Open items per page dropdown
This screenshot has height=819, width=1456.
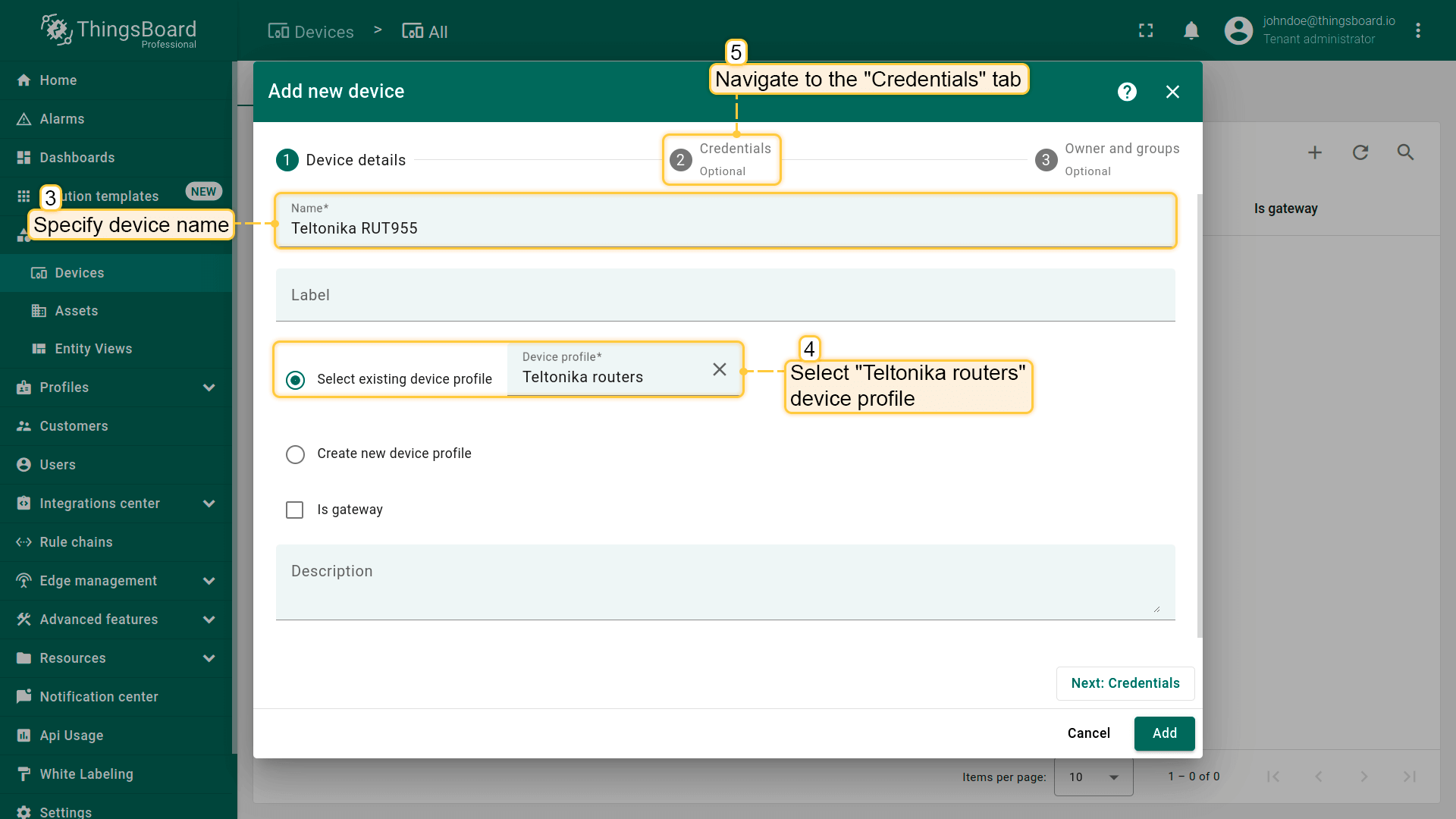point(1094,777)
